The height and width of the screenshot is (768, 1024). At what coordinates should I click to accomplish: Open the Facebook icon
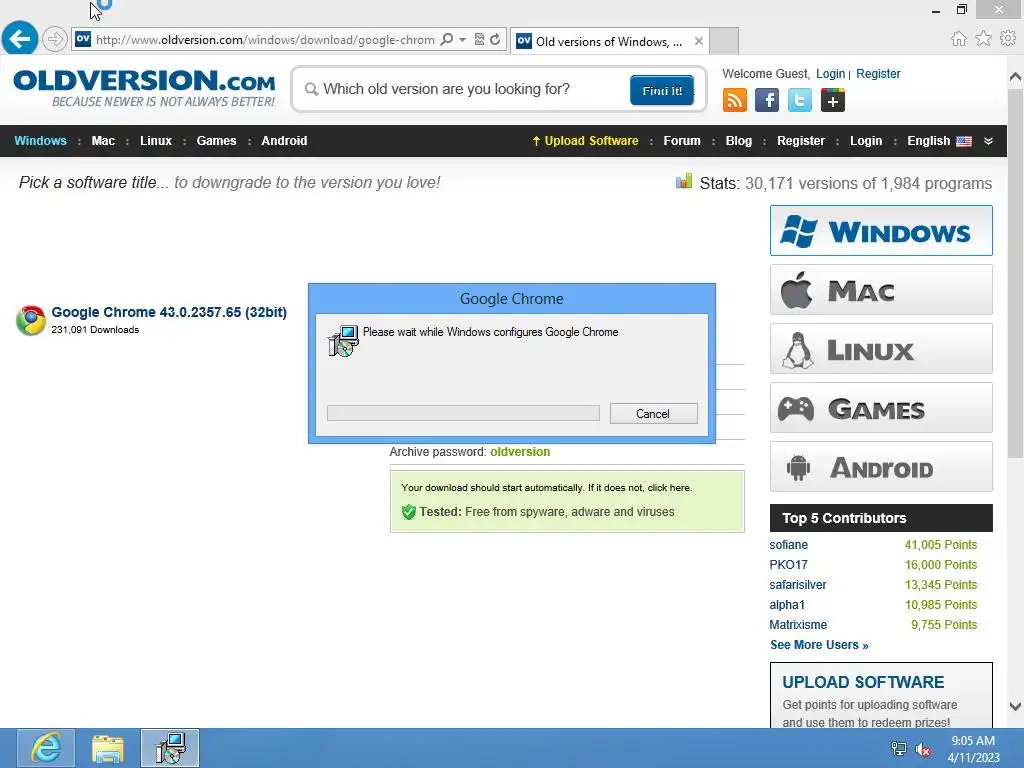tap(767, 101)
